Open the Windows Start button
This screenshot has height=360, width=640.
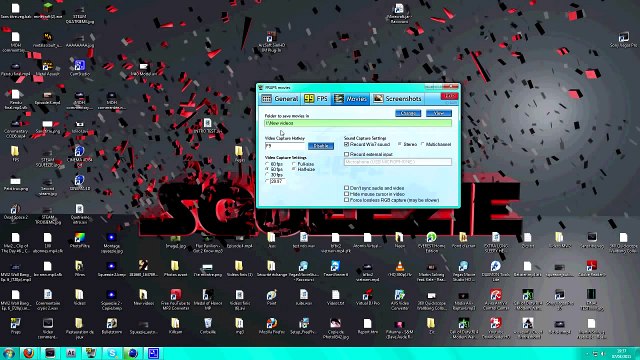coord(9,353)
